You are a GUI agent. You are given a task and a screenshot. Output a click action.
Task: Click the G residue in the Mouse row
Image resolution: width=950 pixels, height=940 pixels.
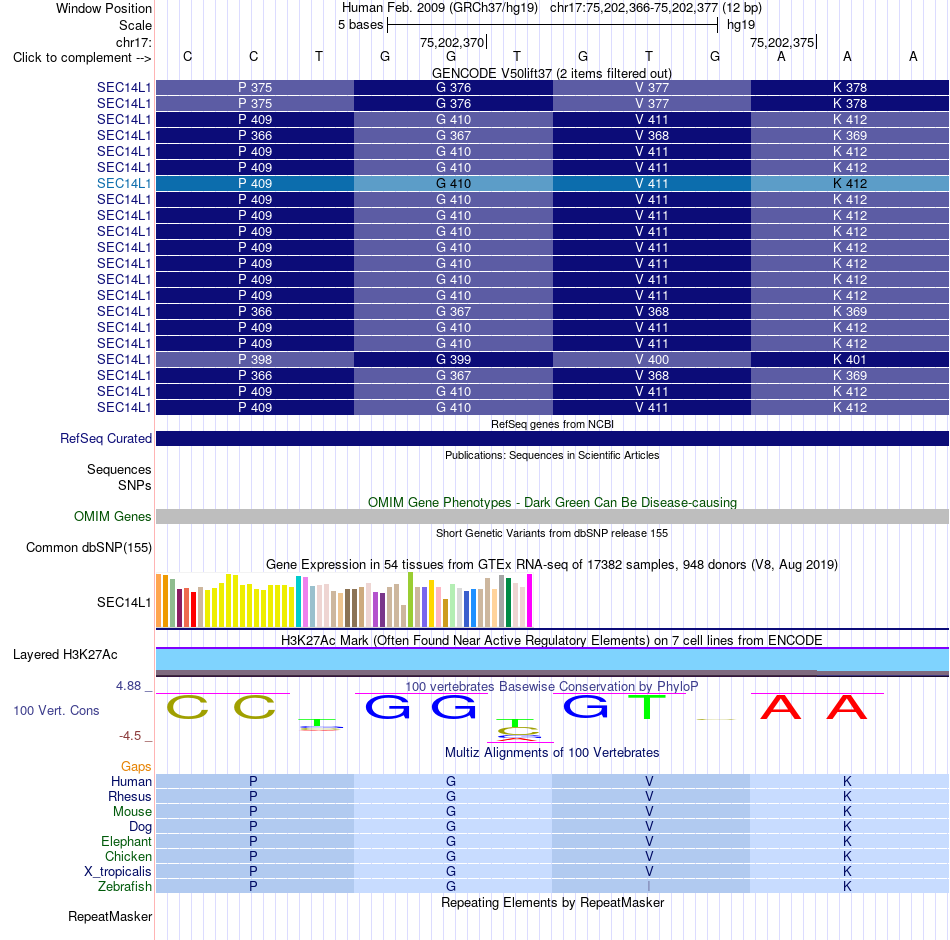pyautogui.click(x=451, y=812)
